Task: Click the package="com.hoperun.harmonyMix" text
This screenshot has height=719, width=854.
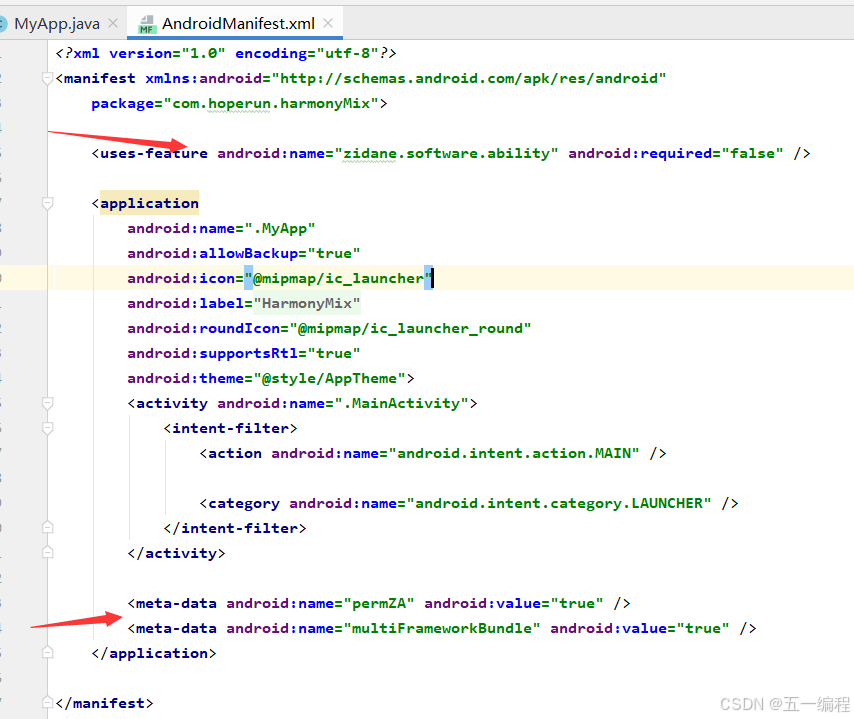Action: pos(239,103)
